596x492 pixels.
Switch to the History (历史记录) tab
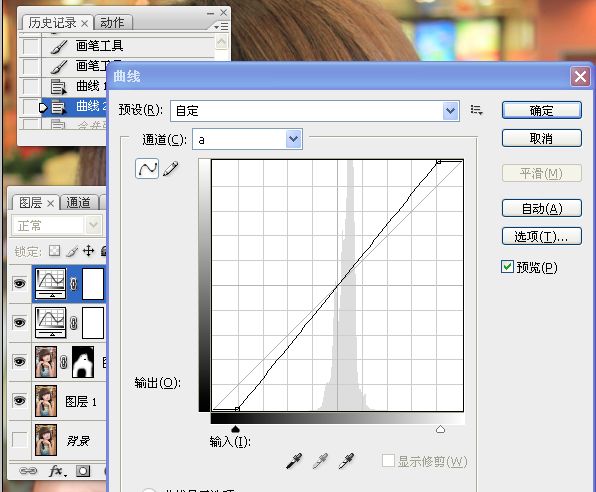pyautogui.click(x=53, y=23)
